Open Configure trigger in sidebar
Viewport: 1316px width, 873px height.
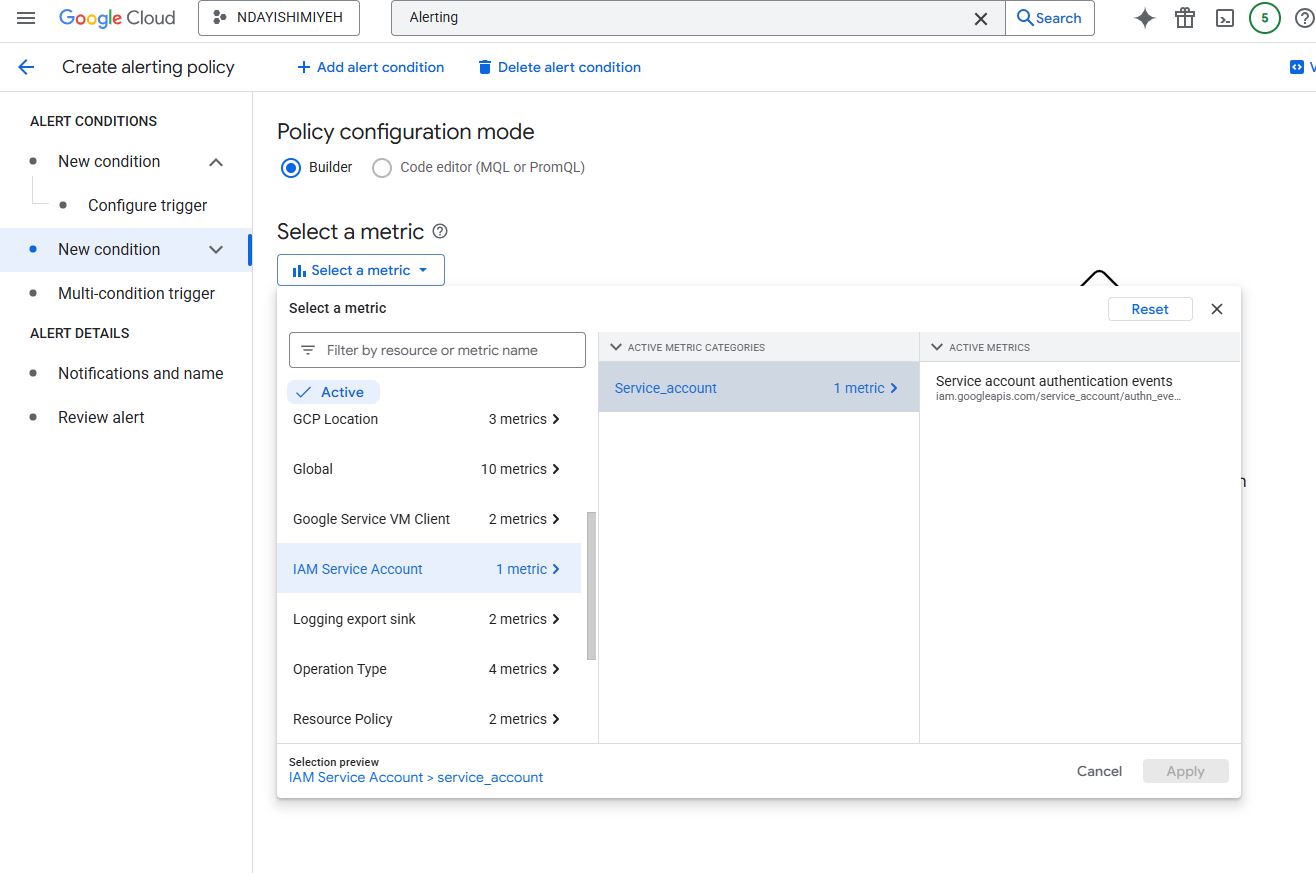pyautogui.click(x=147, y=205)
